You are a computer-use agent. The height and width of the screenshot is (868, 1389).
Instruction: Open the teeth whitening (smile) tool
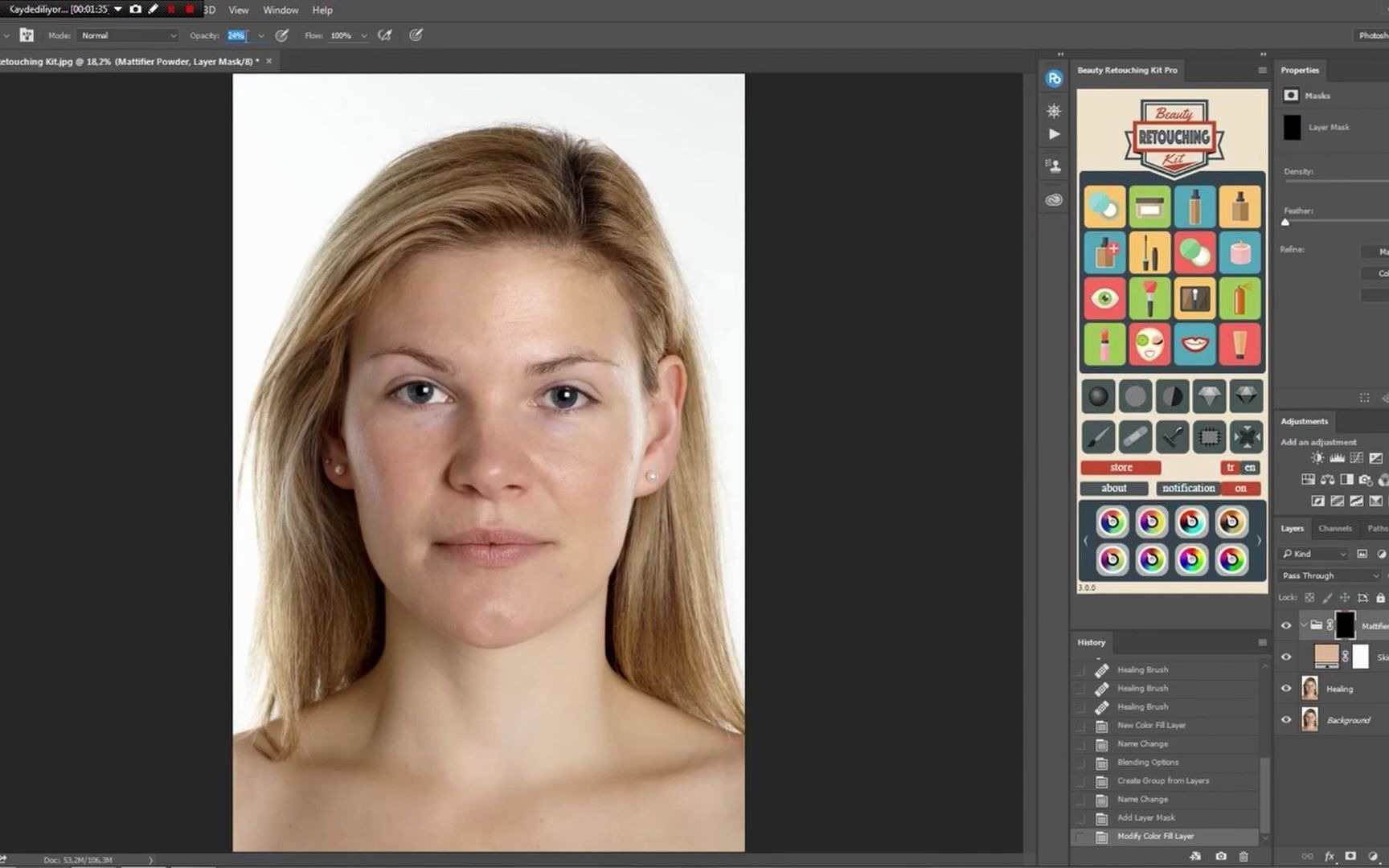(1195, 346)
